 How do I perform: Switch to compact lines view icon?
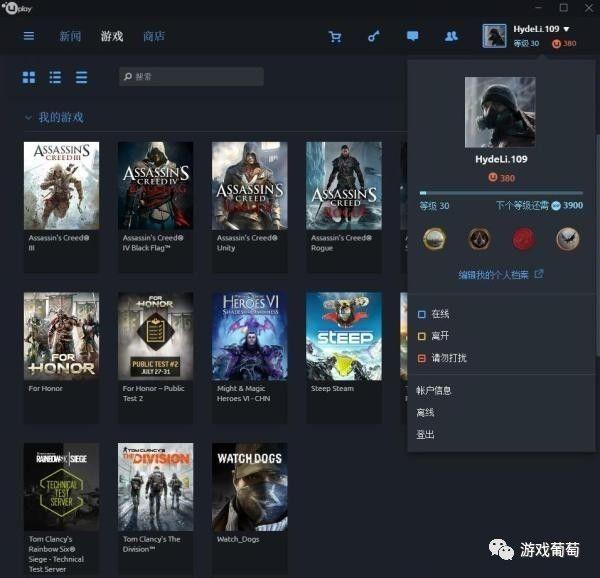click(81, 77)
